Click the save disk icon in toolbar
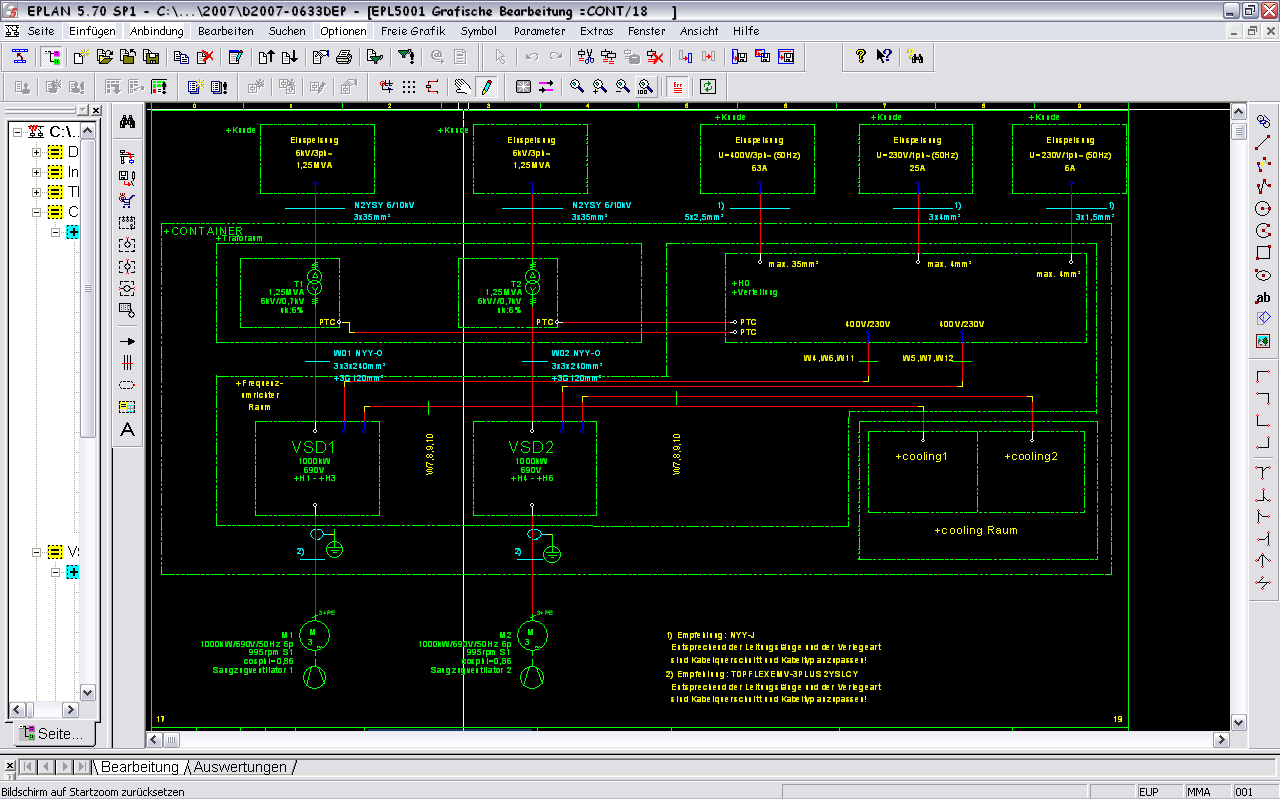Viewport: 1280px width, 800px height. (x=151, y=56)
